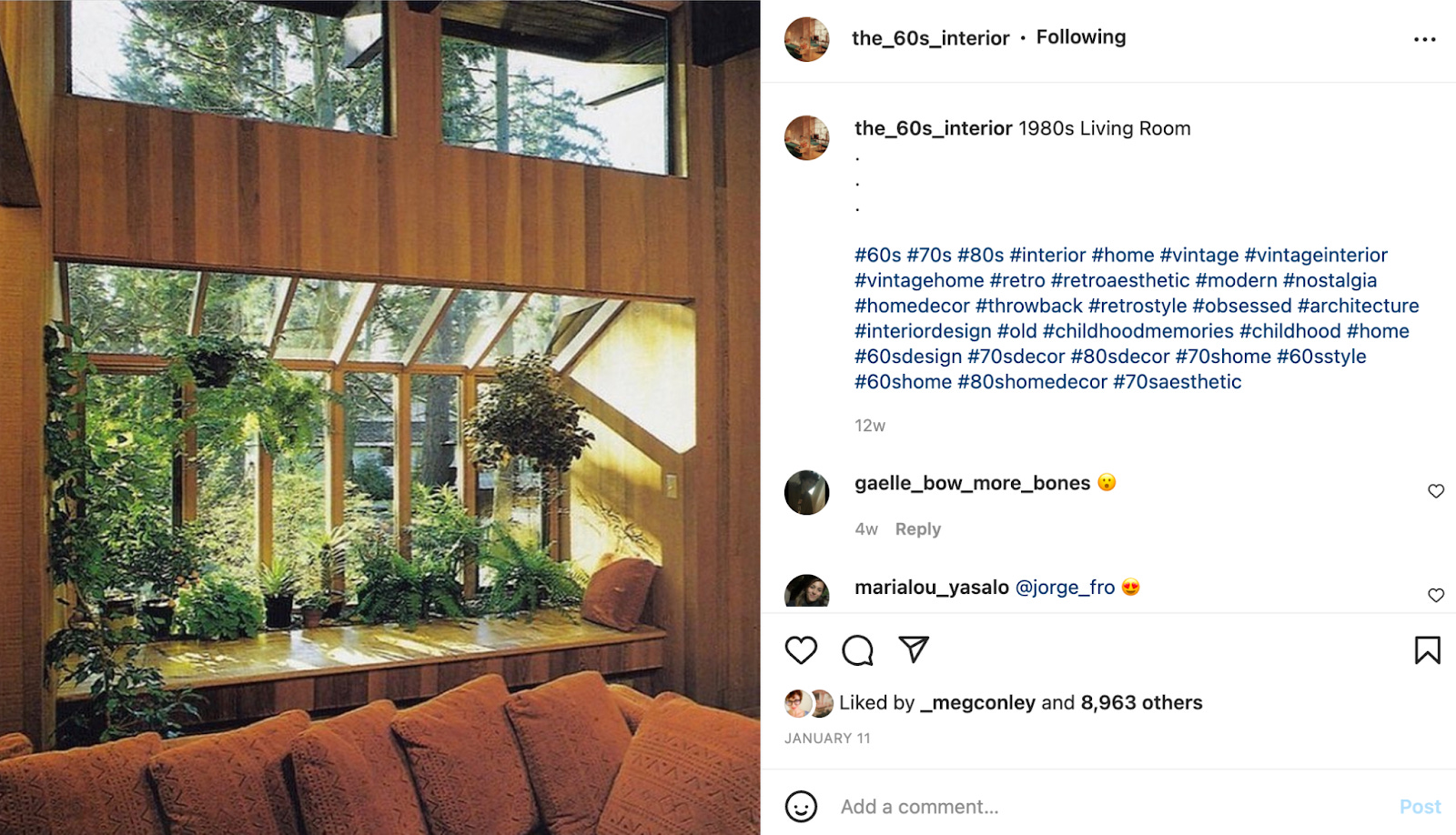Viewport: 1456px width, 835px height.
Task: Save the post with the bookmark icon
Action: coord(1427,649)
